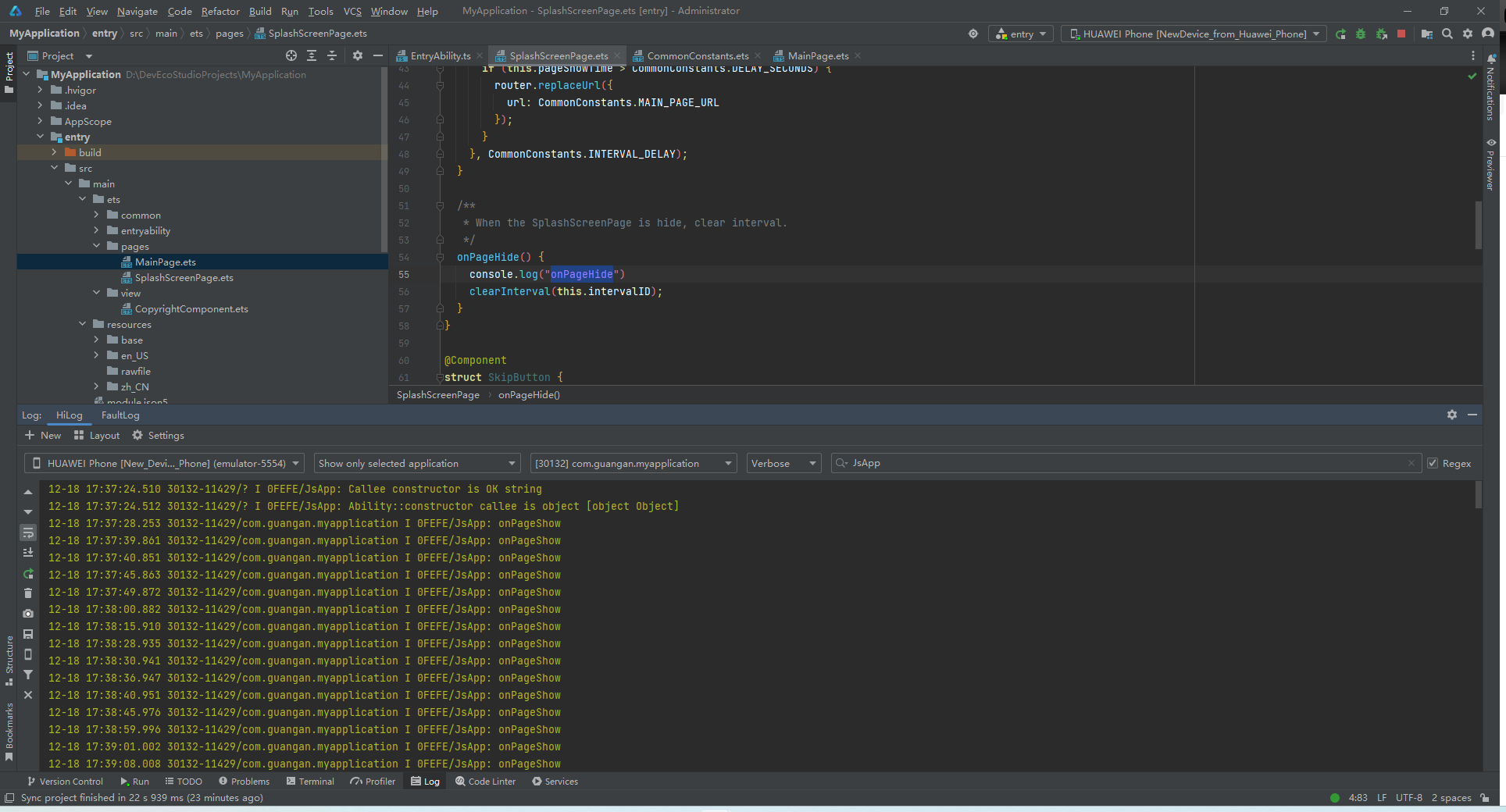Open the entry run configuration dropdown

1021,34
